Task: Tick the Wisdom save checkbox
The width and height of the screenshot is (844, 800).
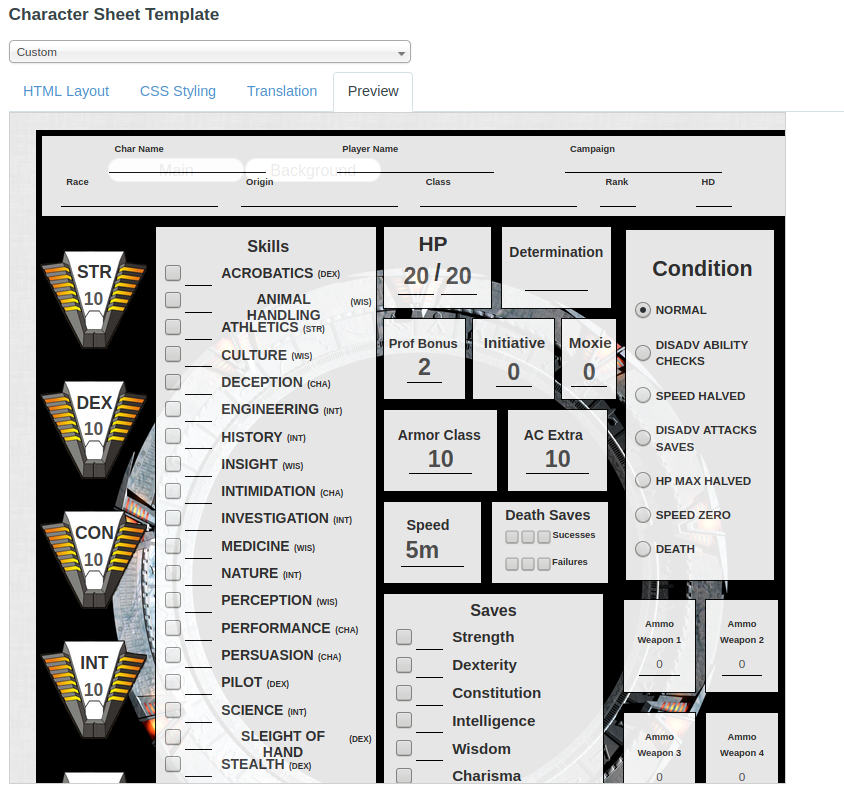Action: [404, 748]
